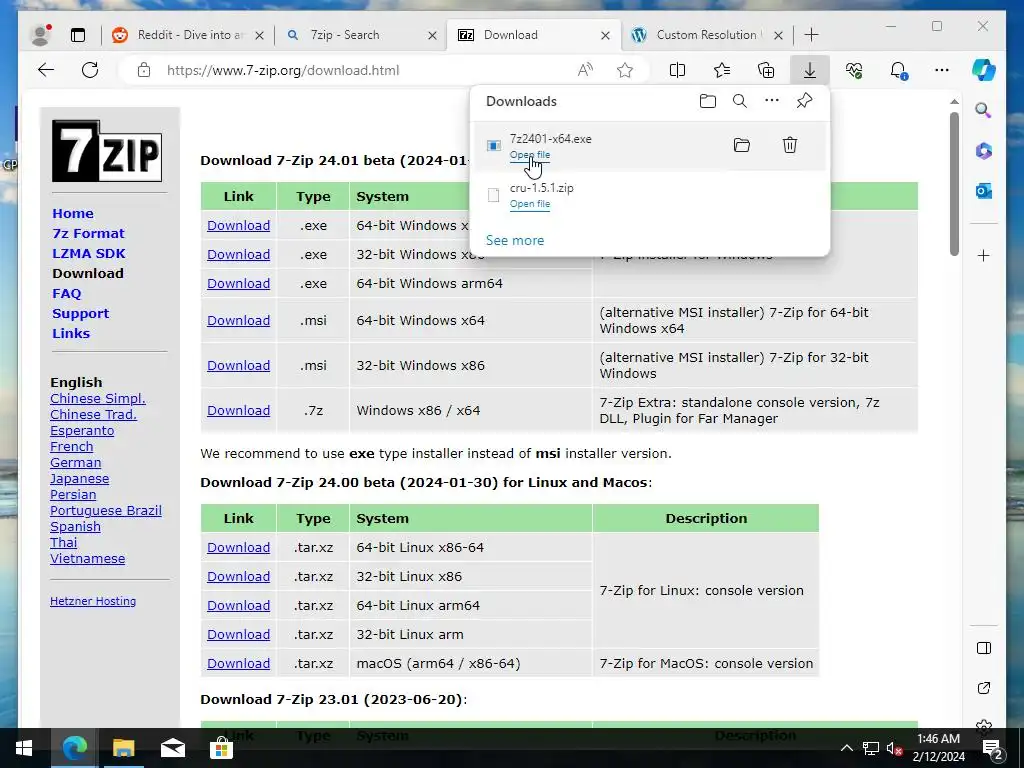
Task: Open LZMA SDK sidebar link
Action: [89, 253]
